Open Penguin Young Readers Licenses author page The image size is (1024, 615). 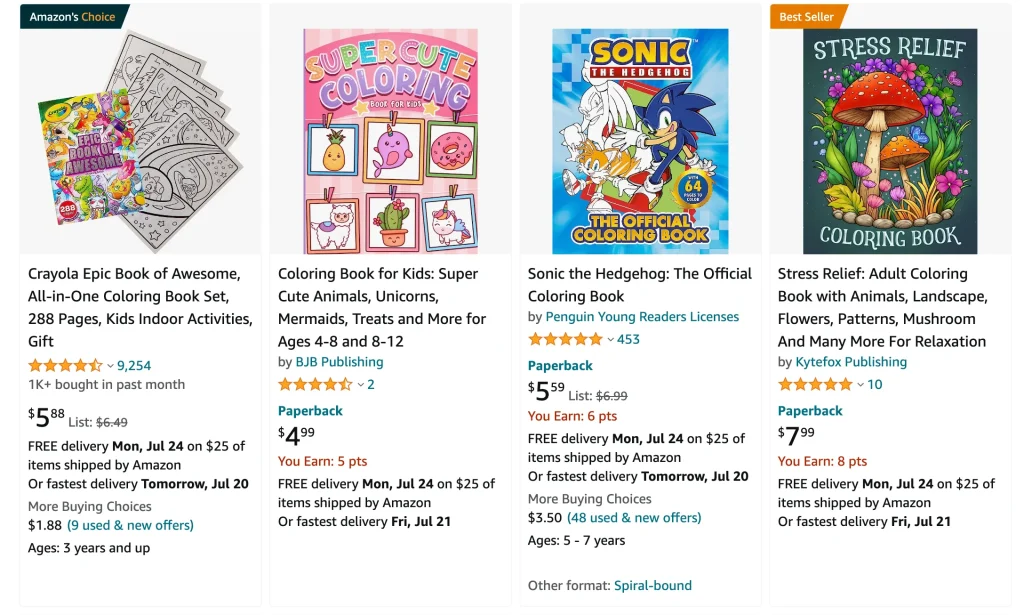pos(642,317)
